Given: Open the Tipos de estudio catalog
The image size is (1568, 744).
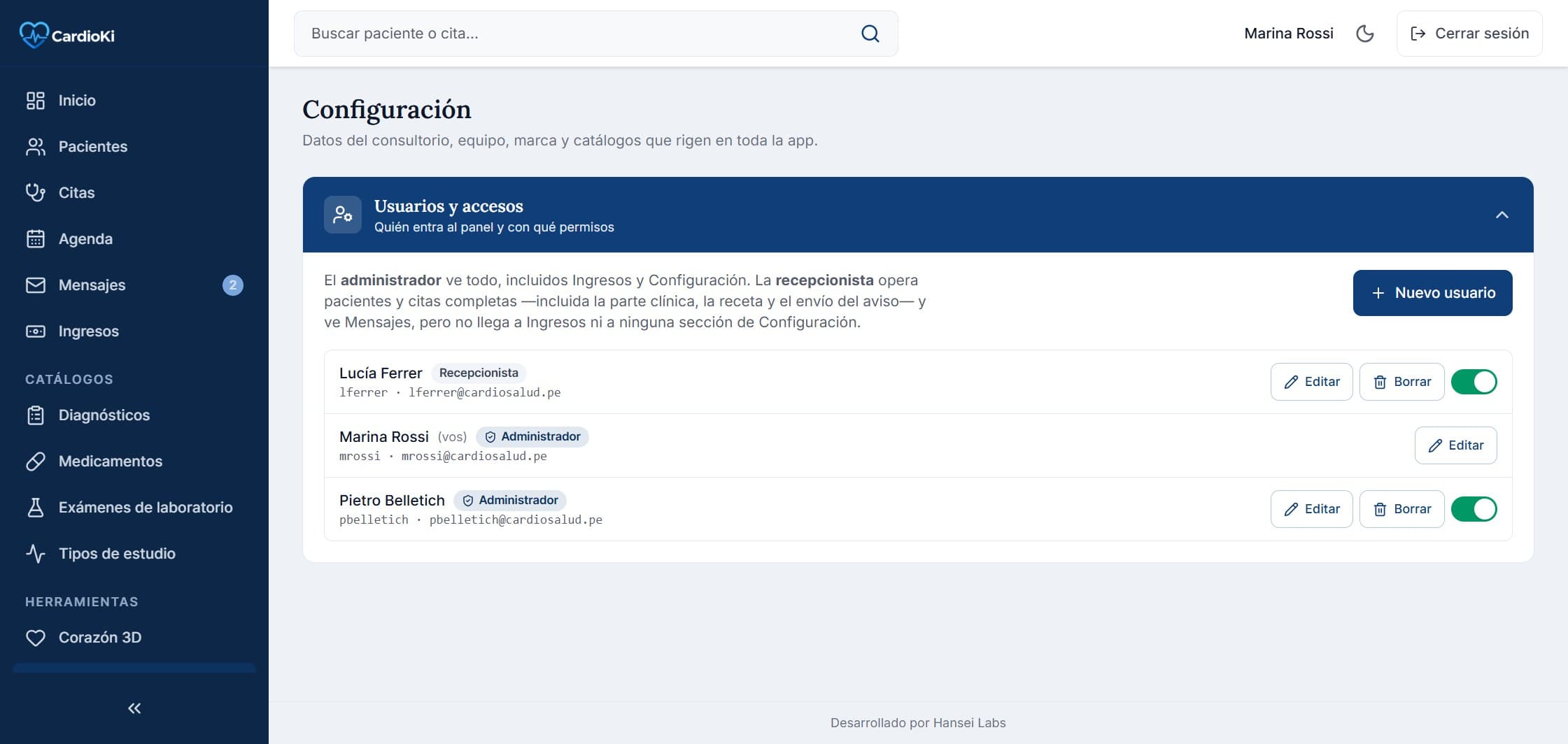Looking at the screenshot, I should (x=134, y=554).
